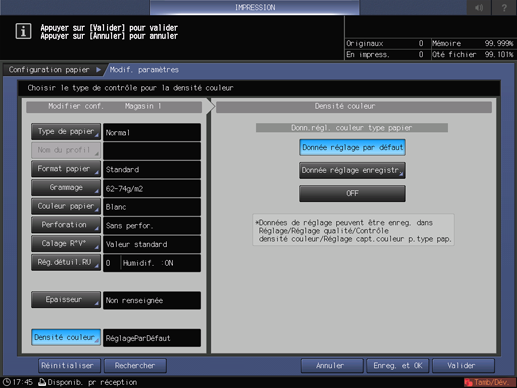Image resolution: width=517 pixels, height=388 pixels.
Task: Open the Type de papier setting
Action: (x=66, y=132)
